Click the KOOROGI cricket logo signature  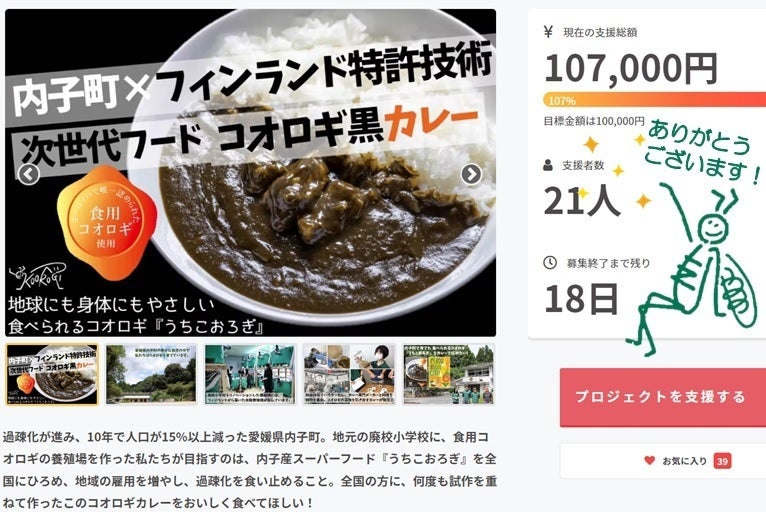pos(36,277)
